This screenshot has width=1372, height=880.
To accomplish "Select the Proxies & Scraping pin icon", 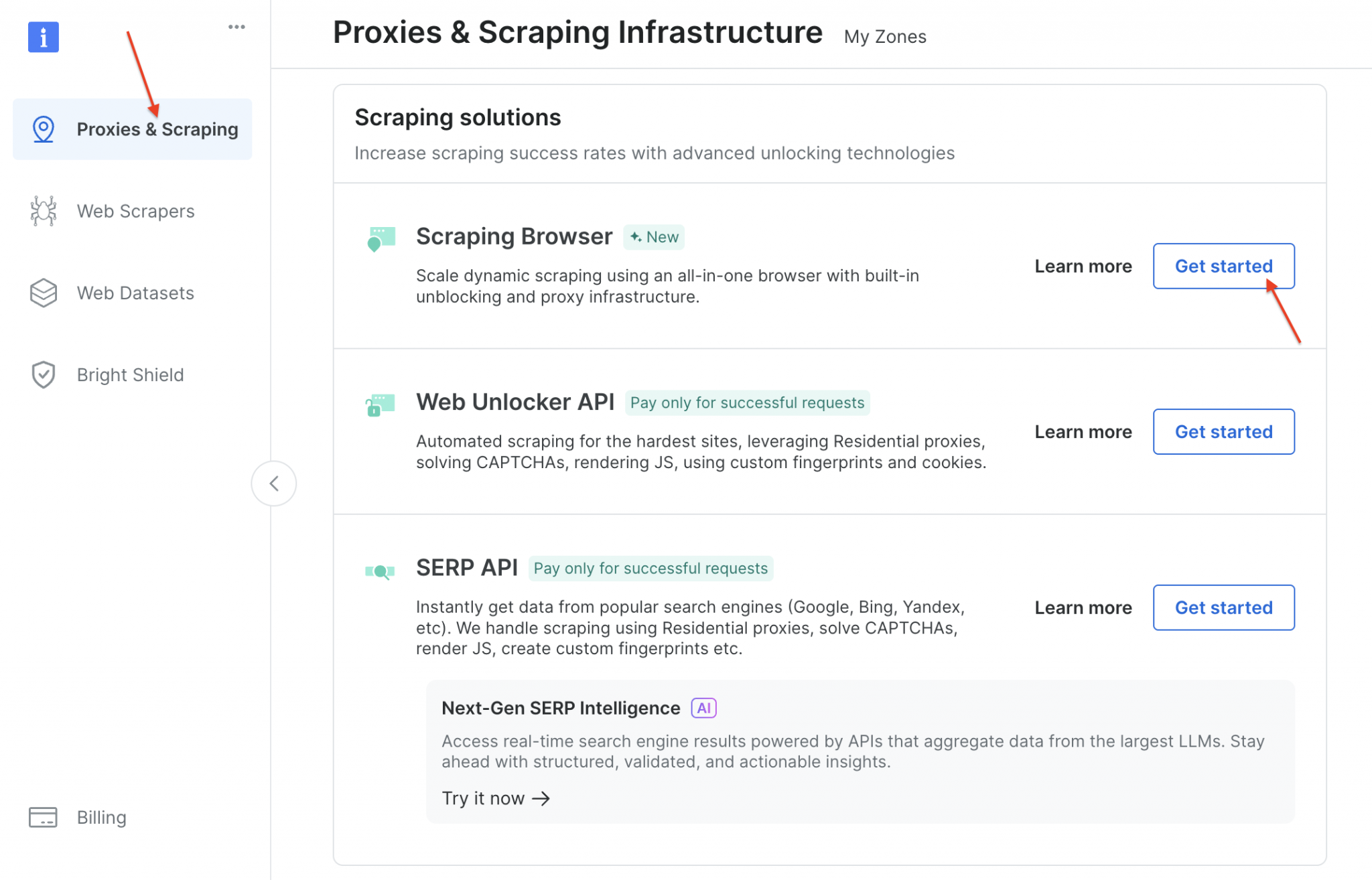I will pos(44,129).
